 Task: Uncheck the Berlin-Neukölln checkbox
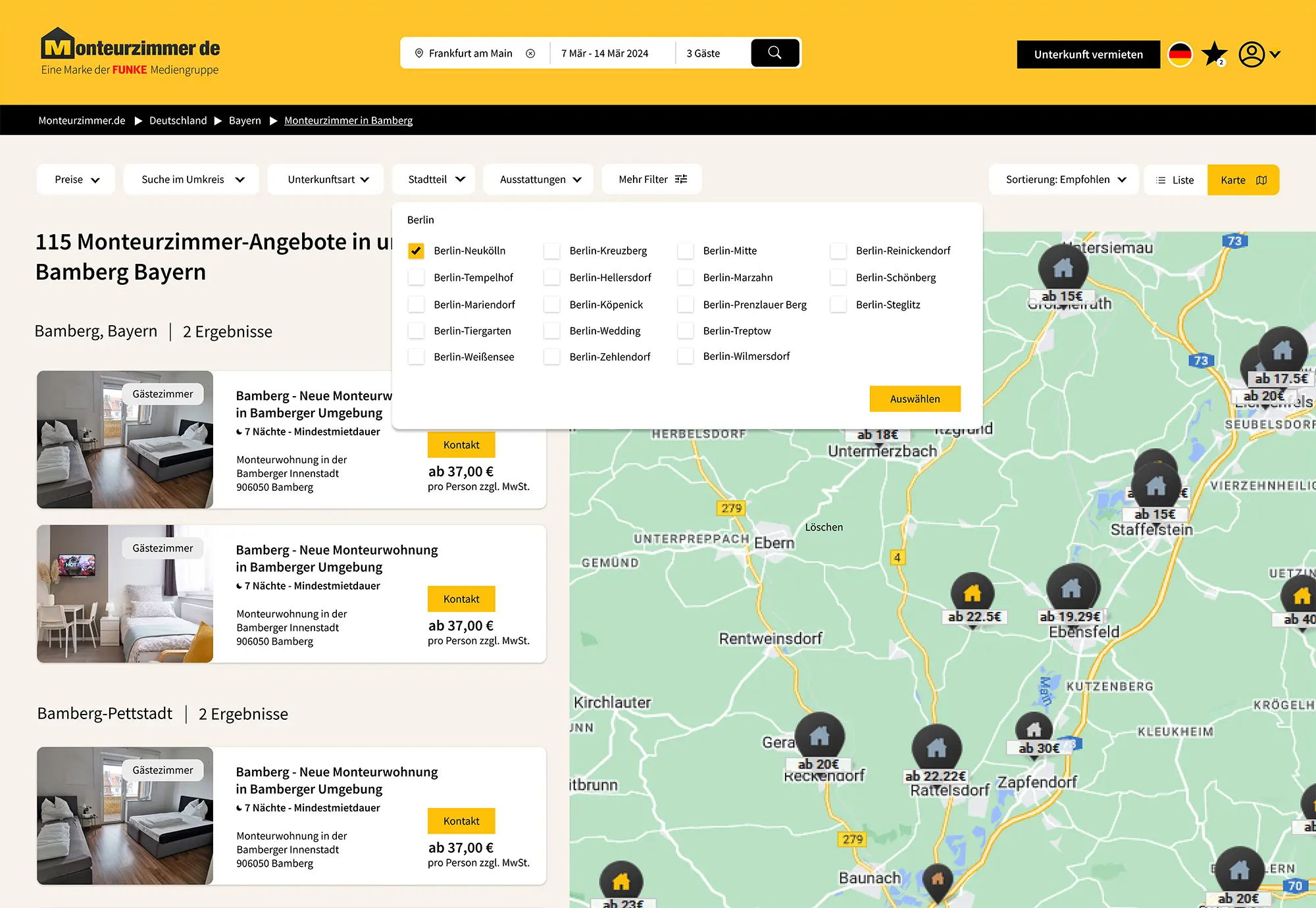[x=416, y=251]
